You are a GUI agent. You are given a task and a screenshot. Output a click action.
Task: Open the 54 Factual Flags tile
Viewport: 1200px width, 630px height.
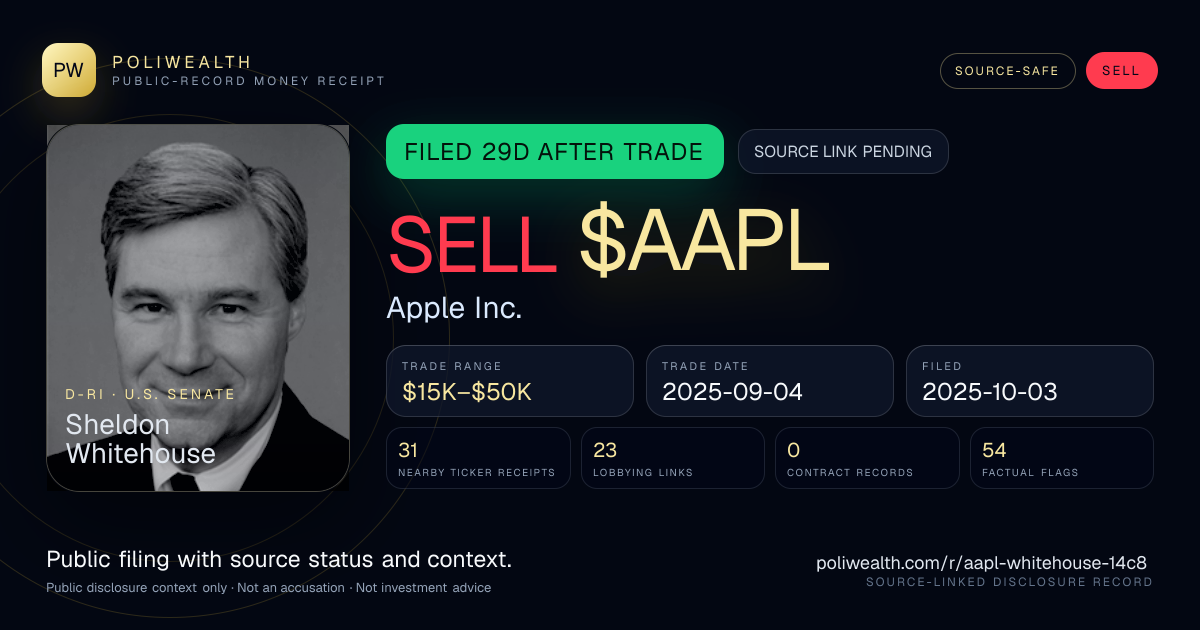coord(1062,458)
